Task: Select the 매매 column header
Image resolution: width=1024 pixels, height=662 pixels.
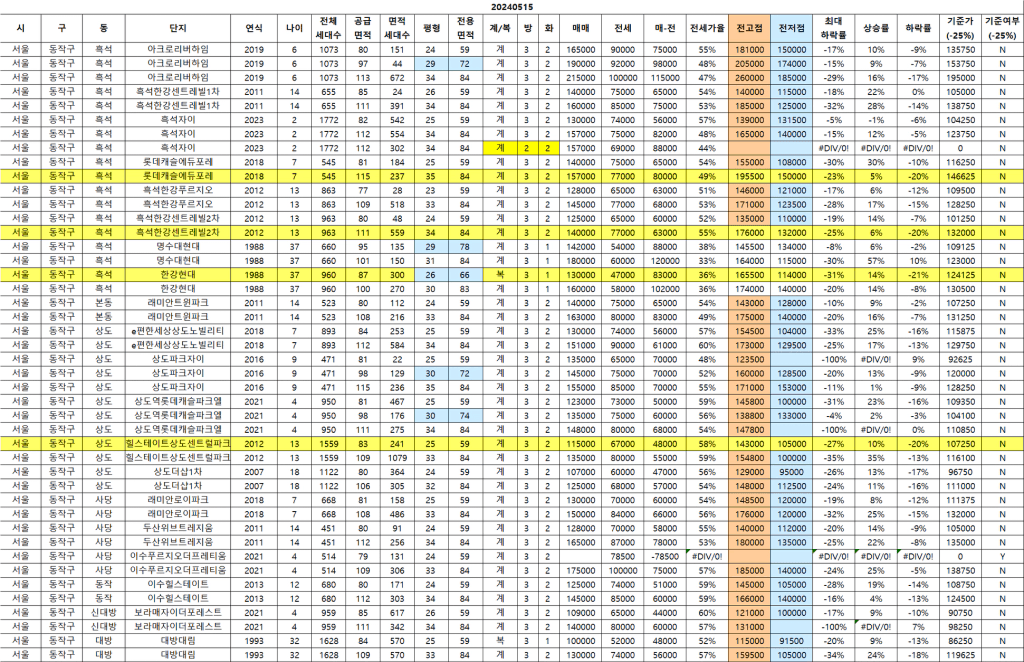Action: [581, 28]
